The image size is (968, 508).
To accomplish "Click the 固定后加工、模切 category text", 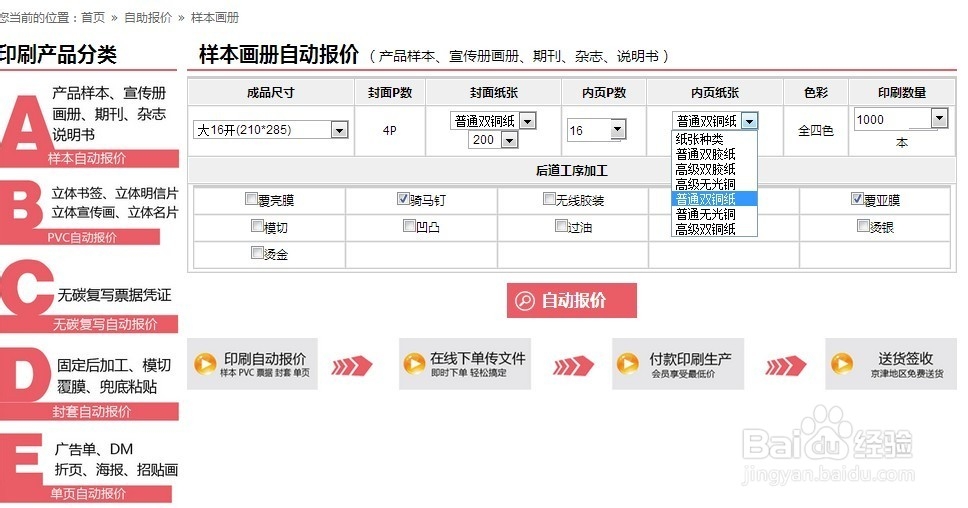I will 114,365.
